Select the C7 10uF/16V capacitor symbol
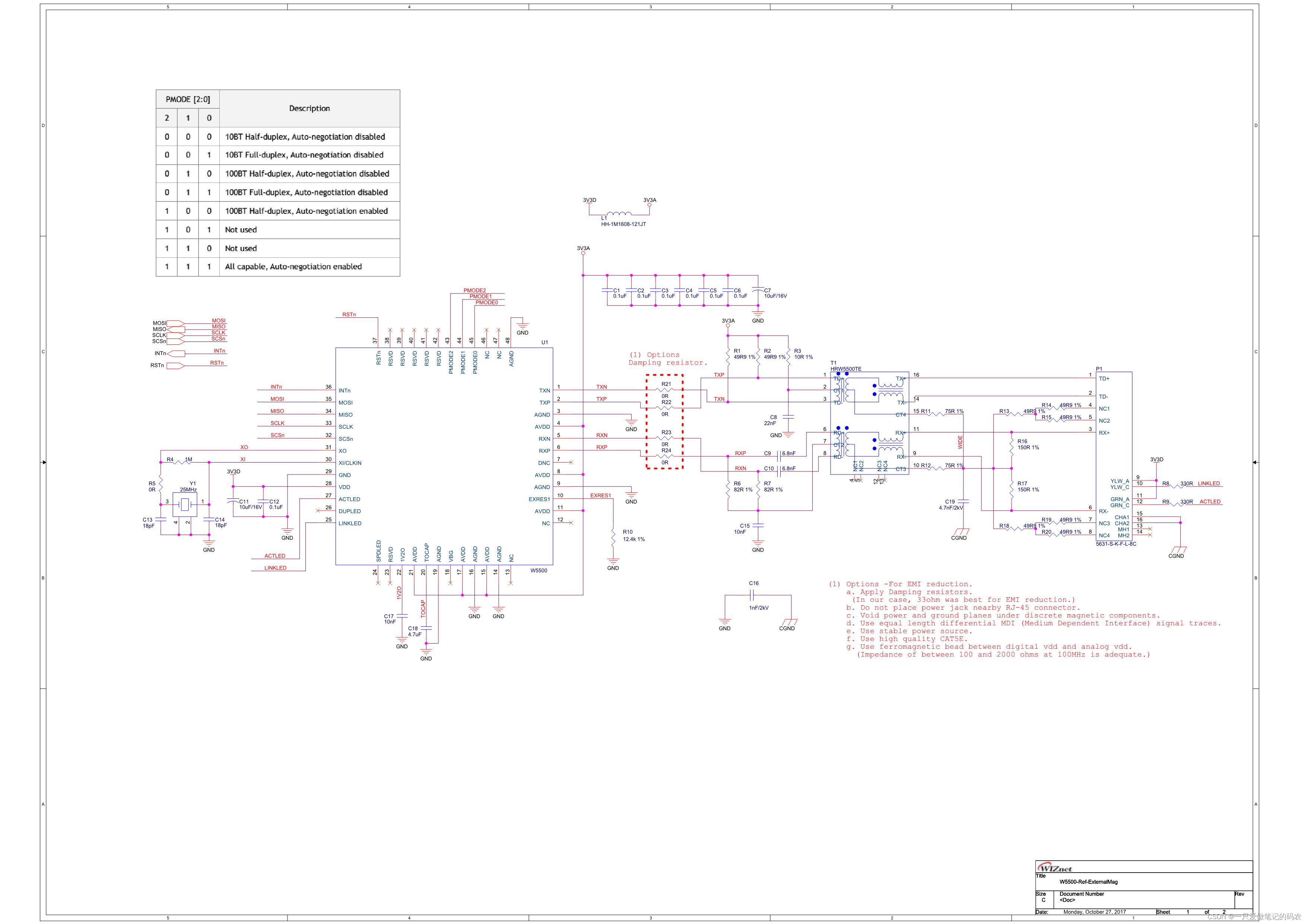Image resolution: width=1307 pixels, height=924 pixels. click(758, 290)
